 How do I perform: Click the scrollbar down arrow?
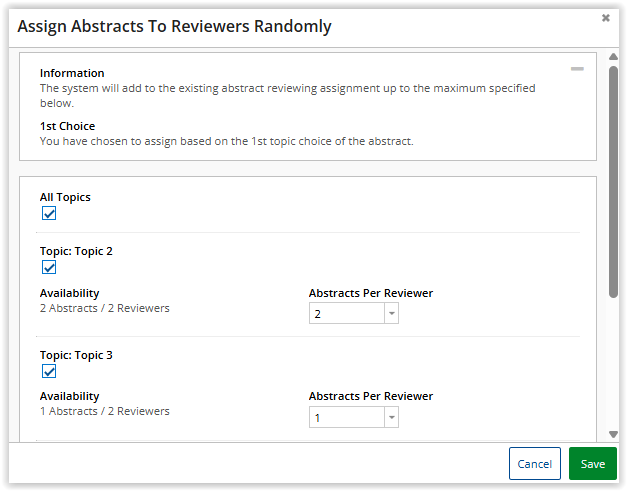pos(613,435)
